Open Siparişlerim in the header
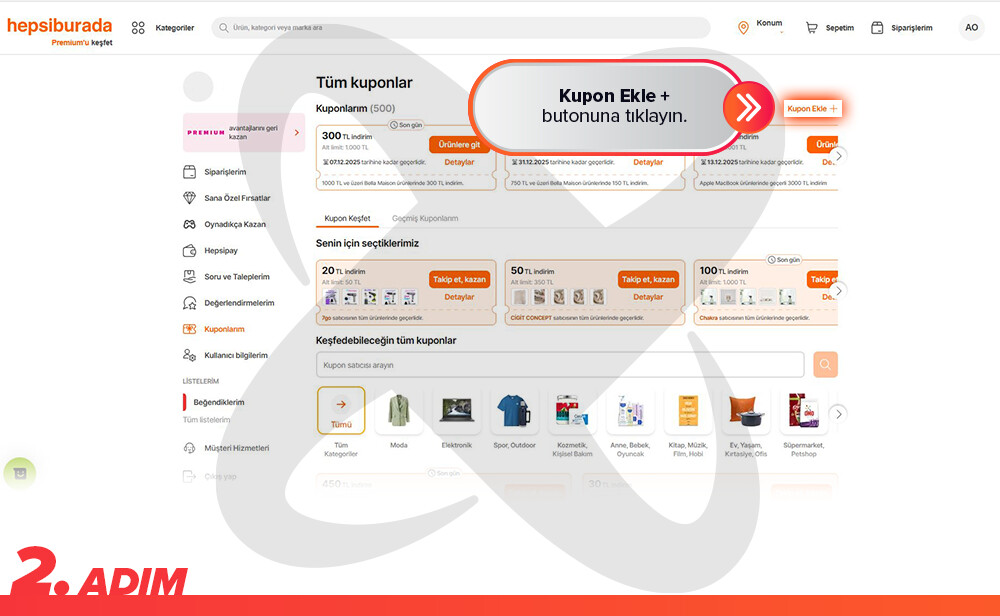Viewport: 1000px width, 616px height. tap(901, 28)
